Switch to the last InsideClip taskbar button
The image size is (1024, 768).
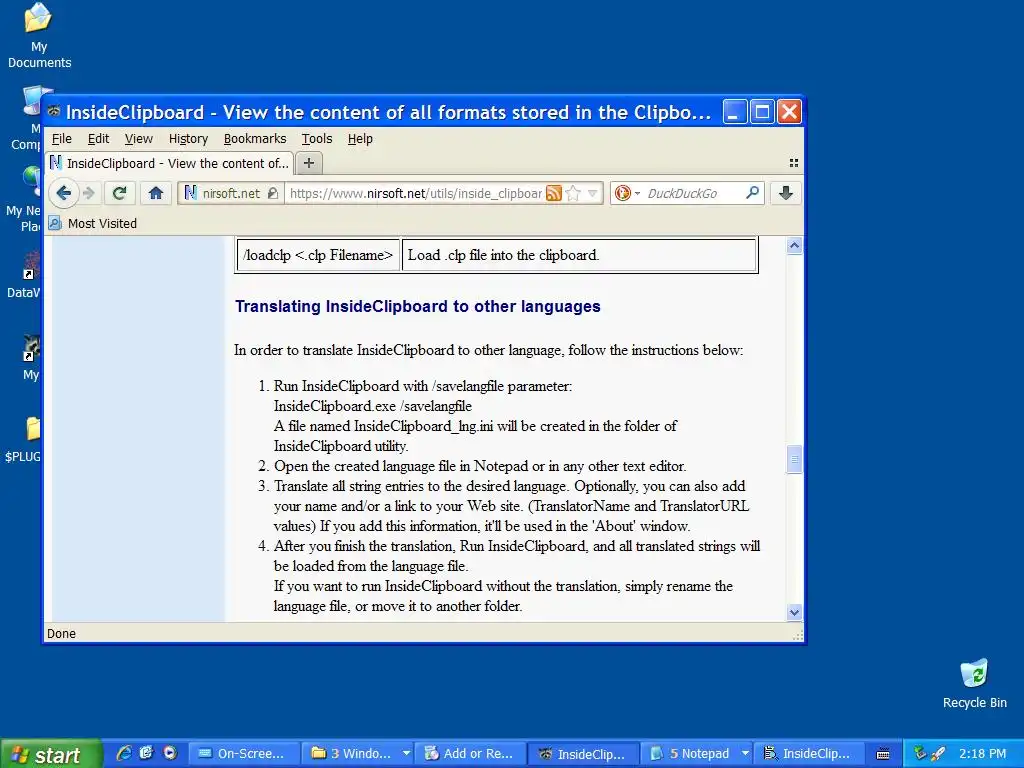pos(810,754)
